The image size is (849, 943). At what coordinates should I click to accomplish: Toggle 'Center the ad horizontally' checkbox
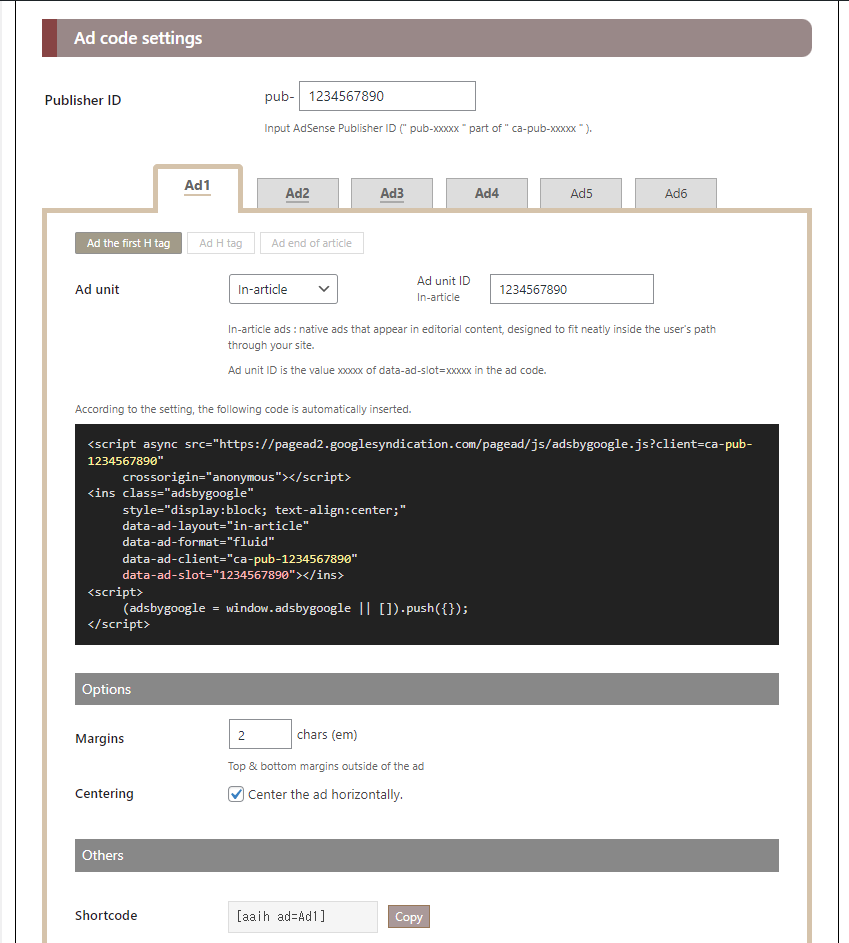pos(236,794)
